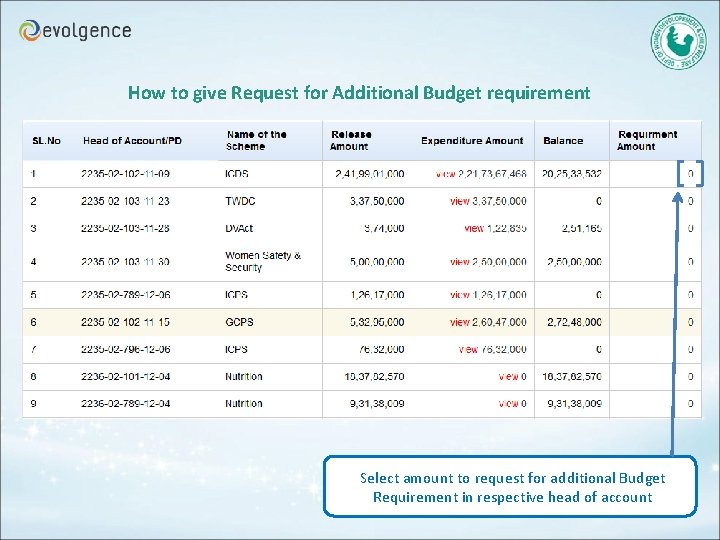The width and height of the screenshot is (720, 540).
Task: Click the ICDS scheme name
Action: (x=237, y=174)
